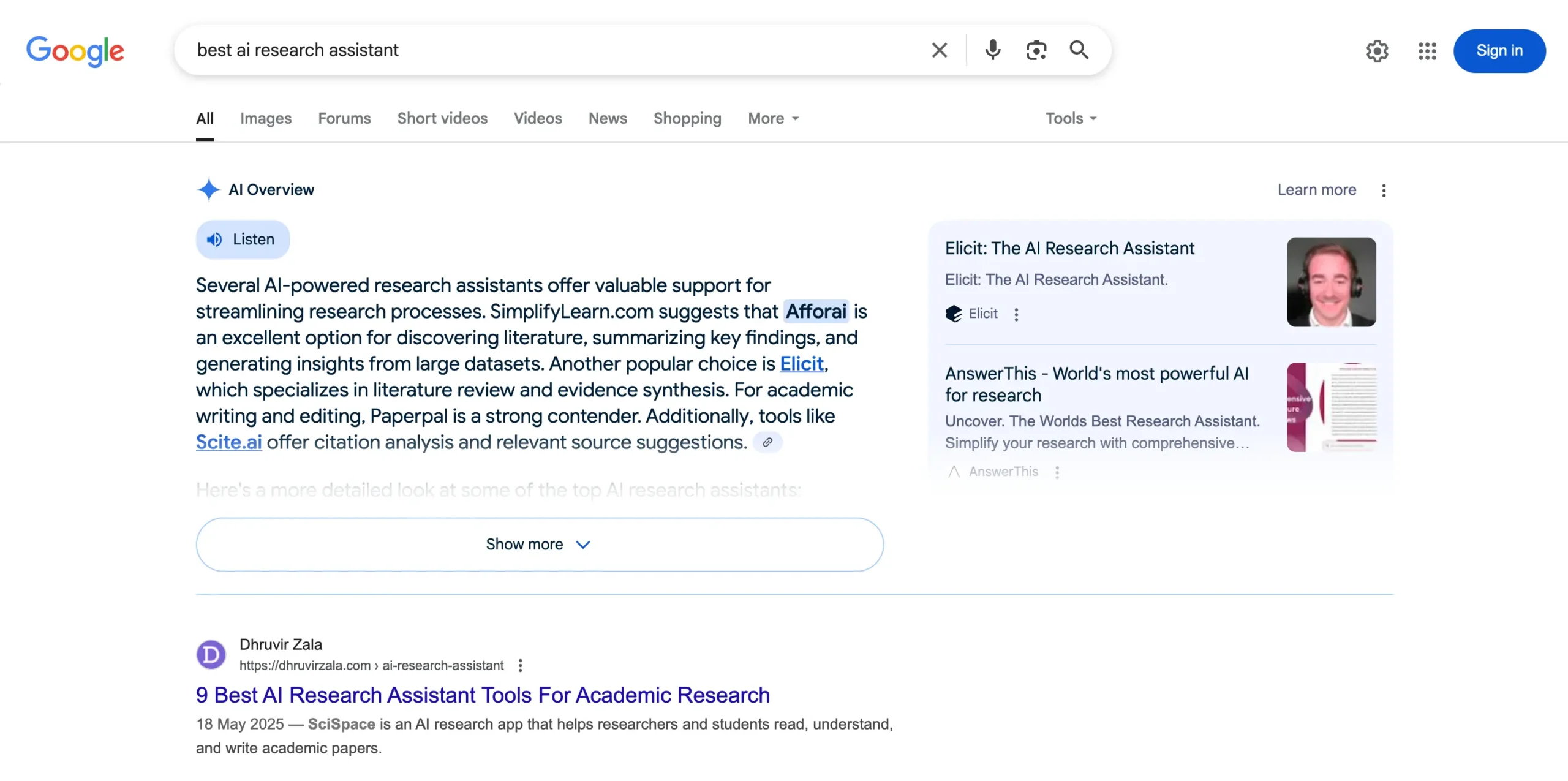Clear the search query with the X icon

(x=939, y=50)
